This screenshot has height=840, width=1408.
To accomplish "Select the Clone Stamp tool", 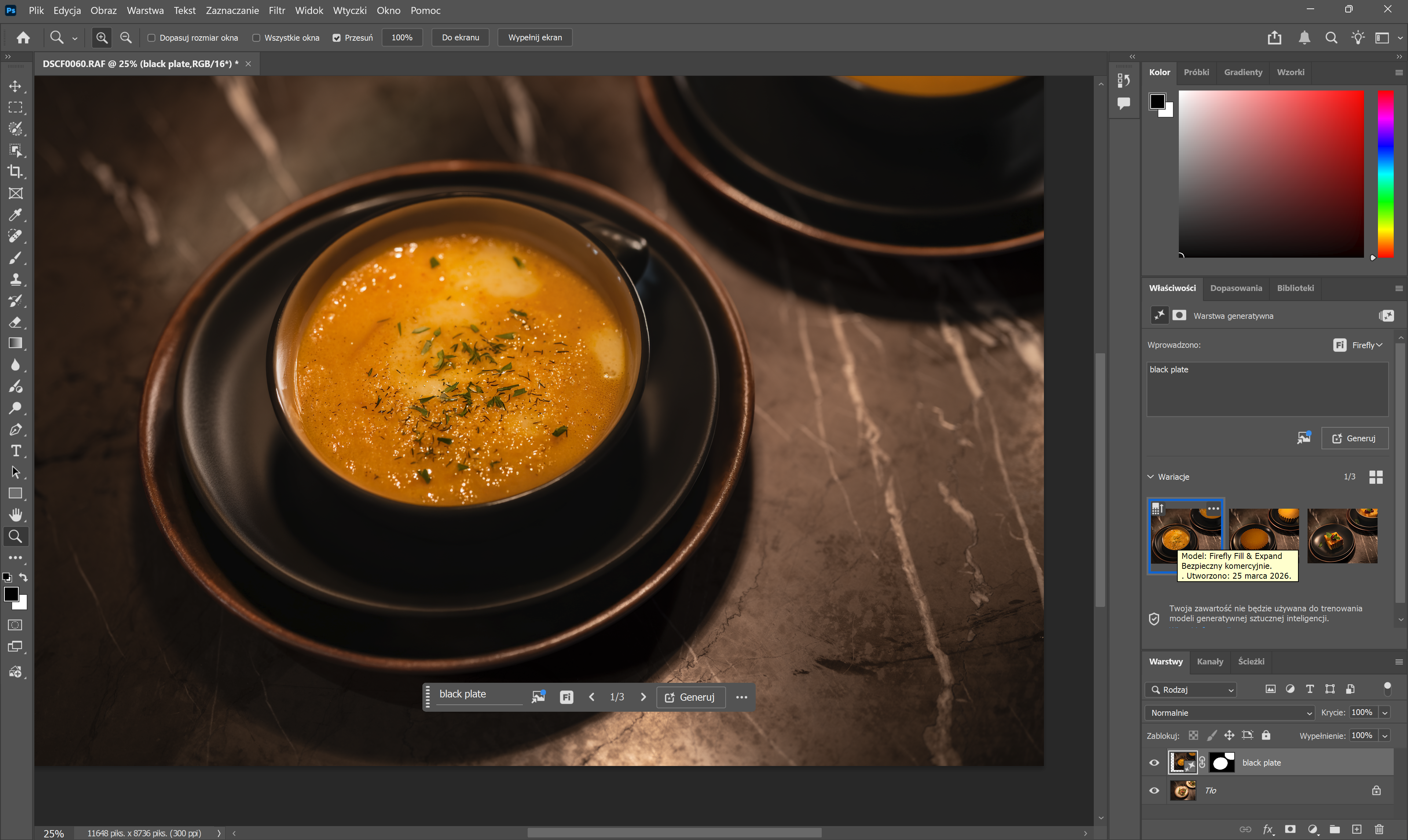I will (x=15, y=279).
